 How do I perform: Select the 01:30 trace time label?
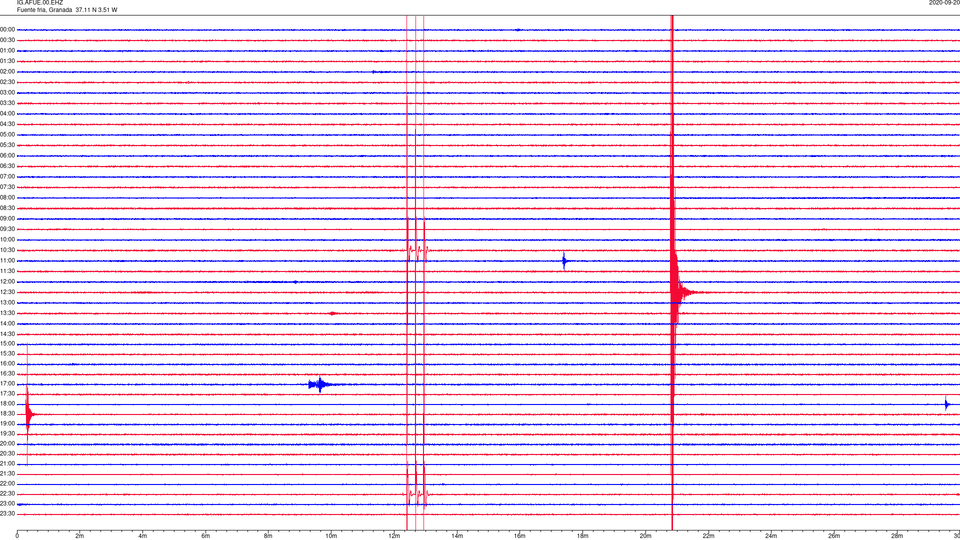click(7, 61)
